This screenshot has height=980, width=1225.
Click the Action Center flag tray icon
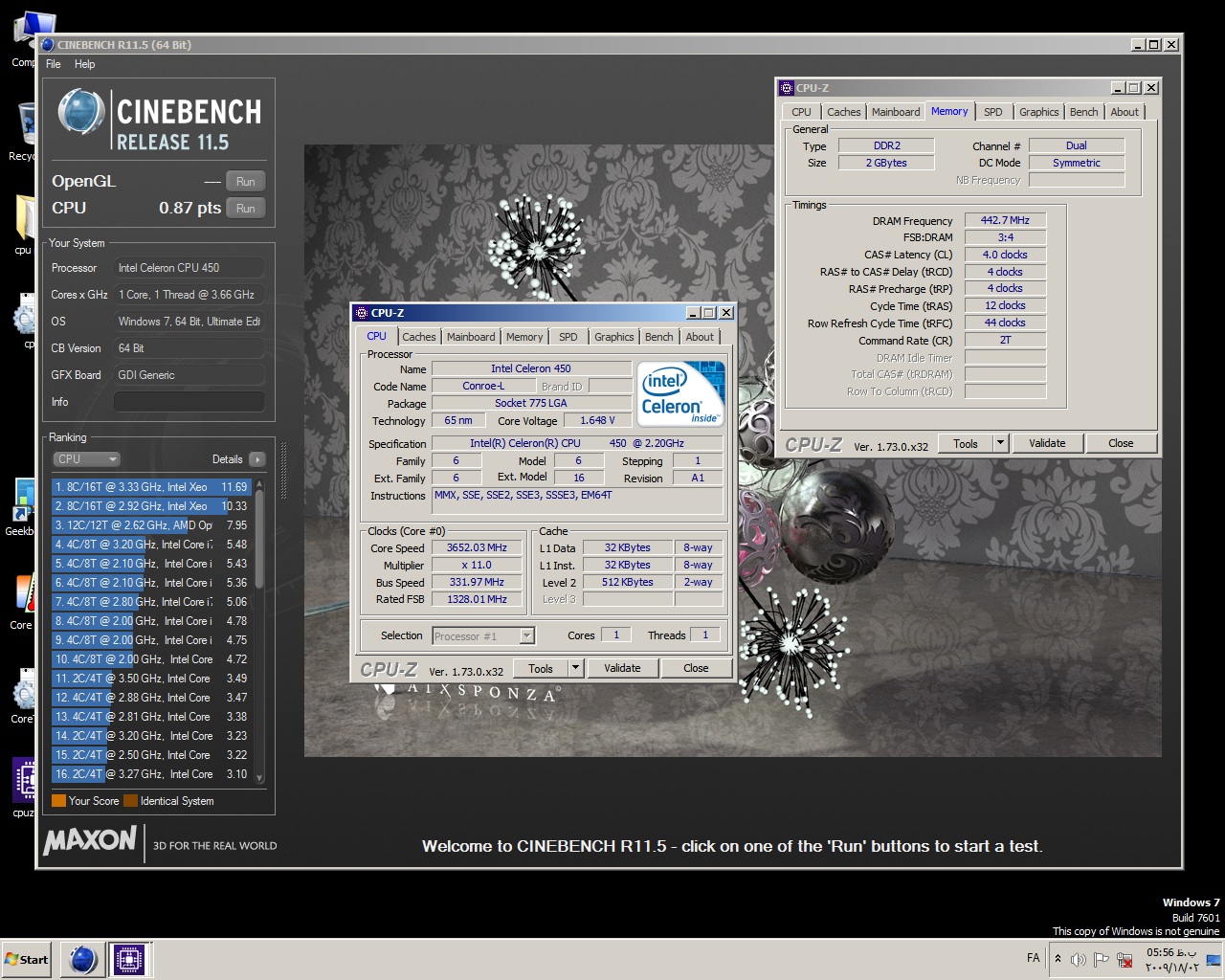[1101, 959]
